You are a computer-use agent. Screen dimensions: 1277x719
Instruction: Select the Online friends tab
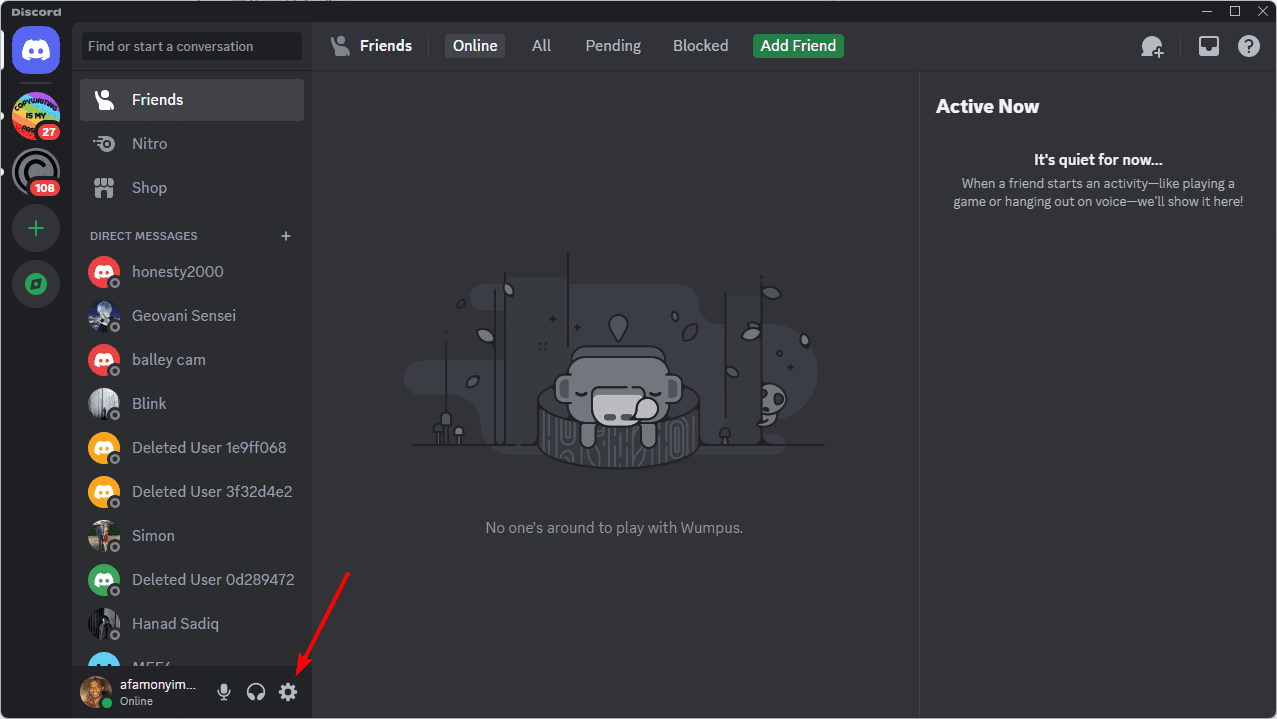click(475, 46)
